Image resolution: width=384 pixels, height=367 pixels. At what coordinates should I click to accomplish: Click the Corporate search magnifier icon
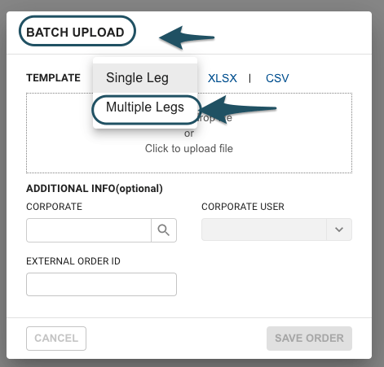pyautogui.click(x=164, y=230)
